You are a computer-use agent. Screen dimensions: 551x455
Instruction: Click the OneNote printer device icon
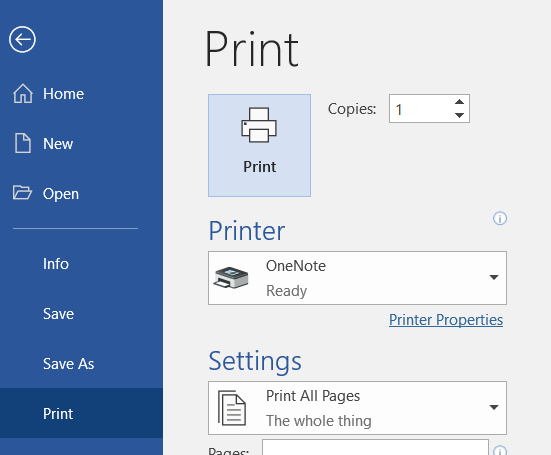coord(231,278)
